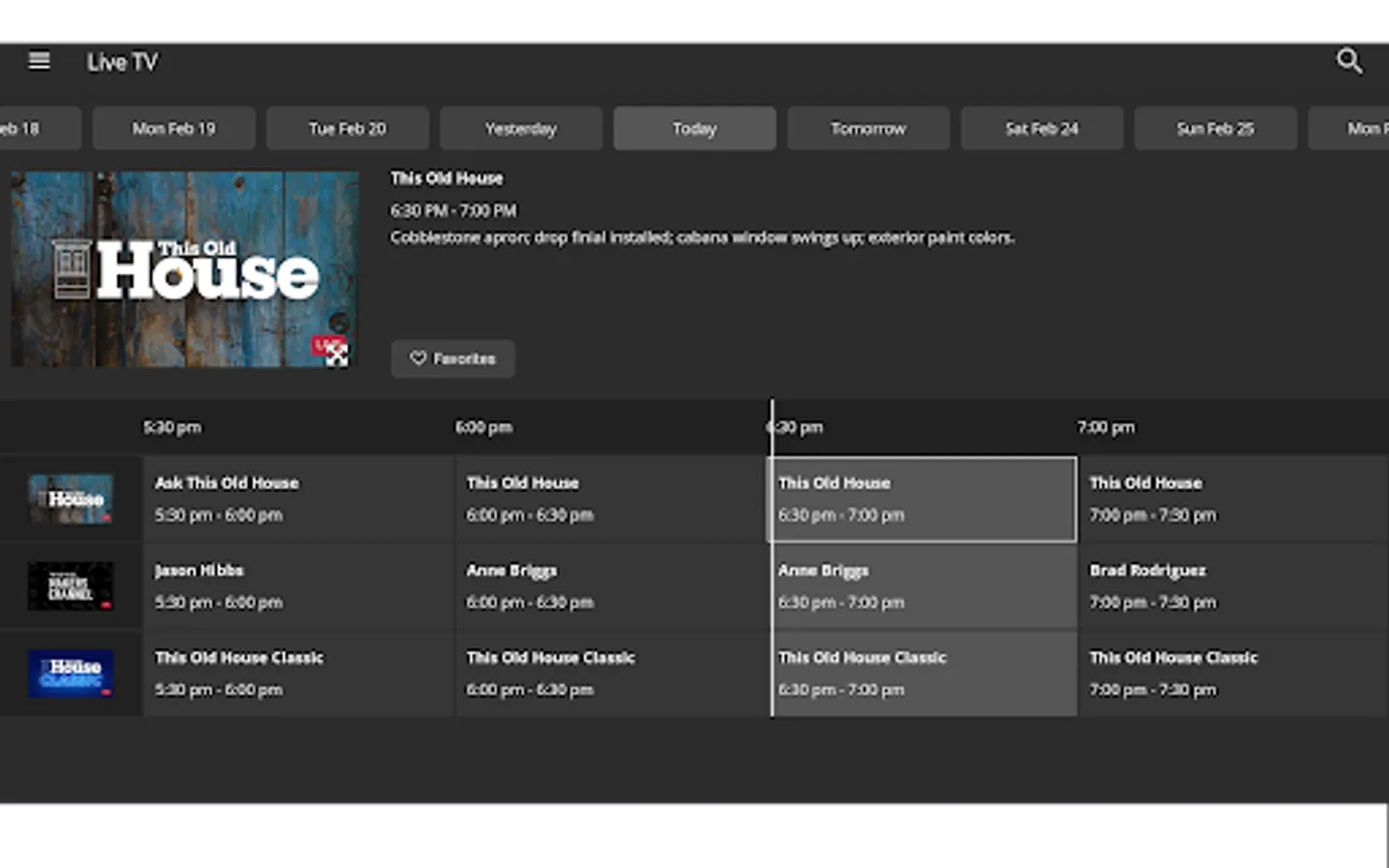Click the LIVE badge on the preview image

point(326,344)
